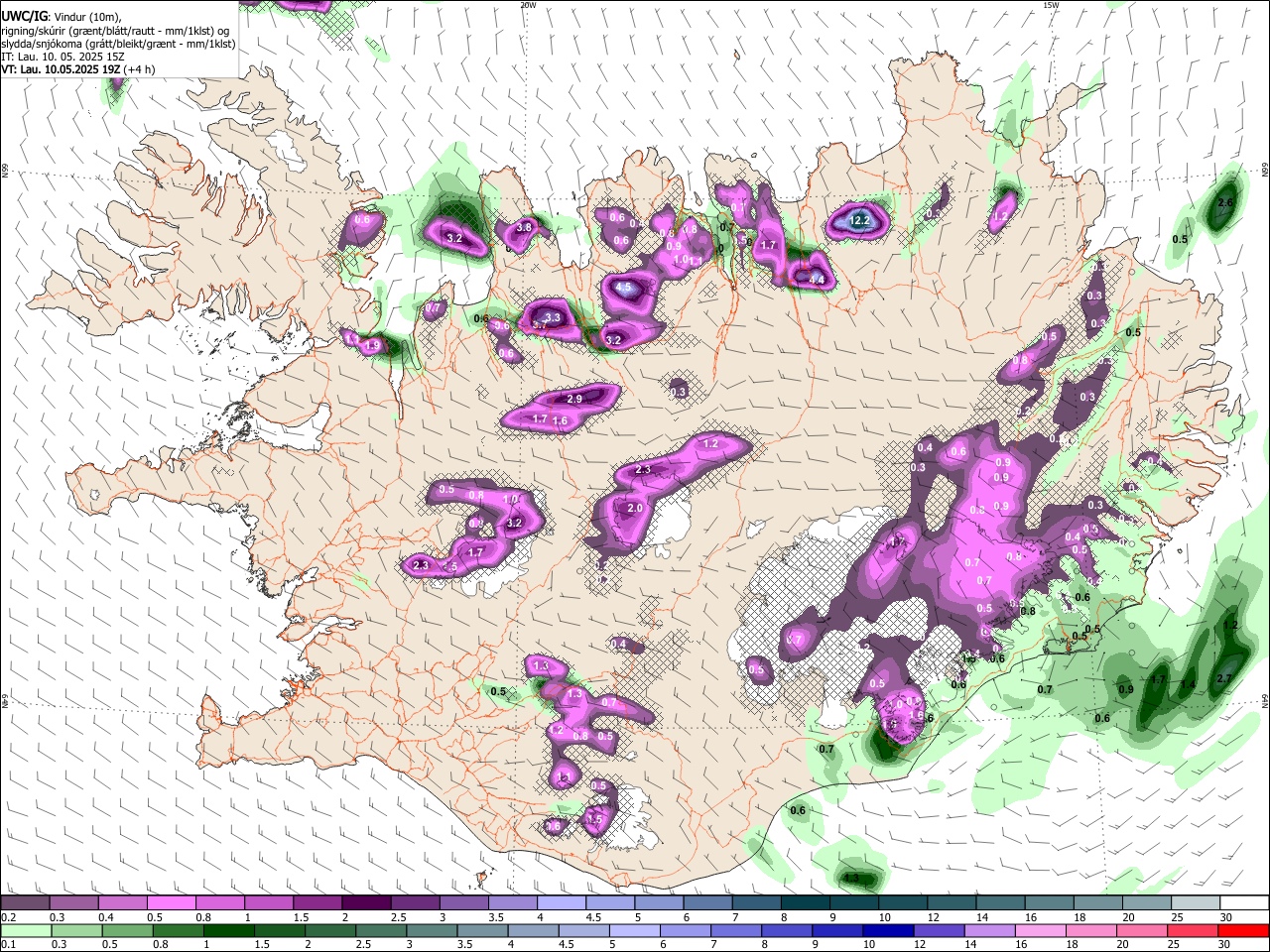Click the deep blue 10–12 rain legend swatch
The image size is (1270, 952).
pyautogui.click(x=888, y=931)
